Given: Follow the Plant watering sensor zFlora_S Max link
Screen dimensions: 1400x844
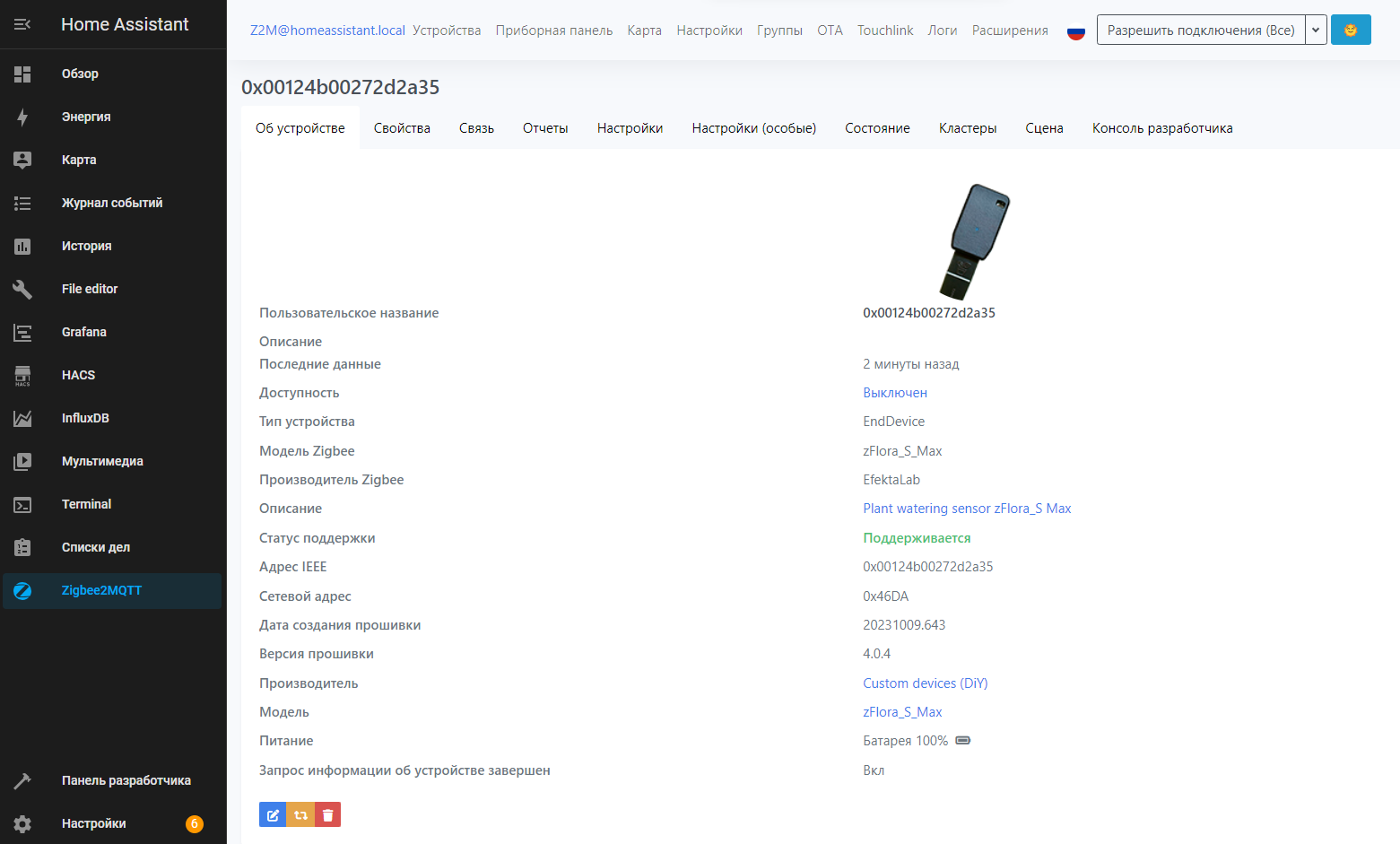Looking at the screenshot, I should (x=966, y=509).
